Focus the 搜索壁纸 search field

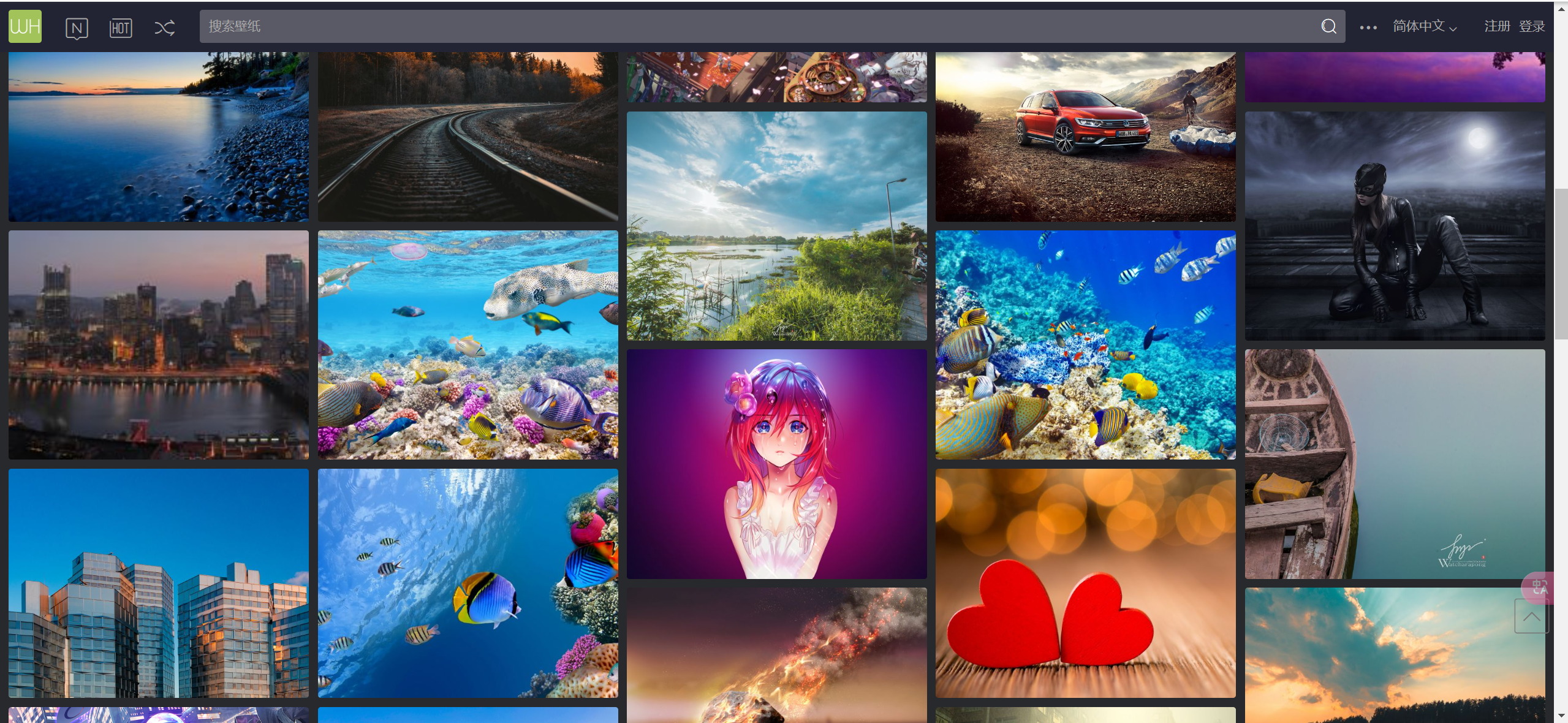[x=735, y=26]
